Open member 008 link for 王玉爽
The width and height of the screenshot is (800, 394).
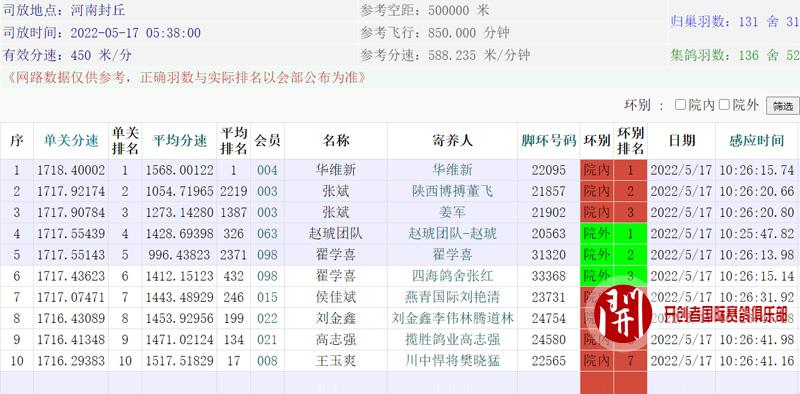click(267, 361)
